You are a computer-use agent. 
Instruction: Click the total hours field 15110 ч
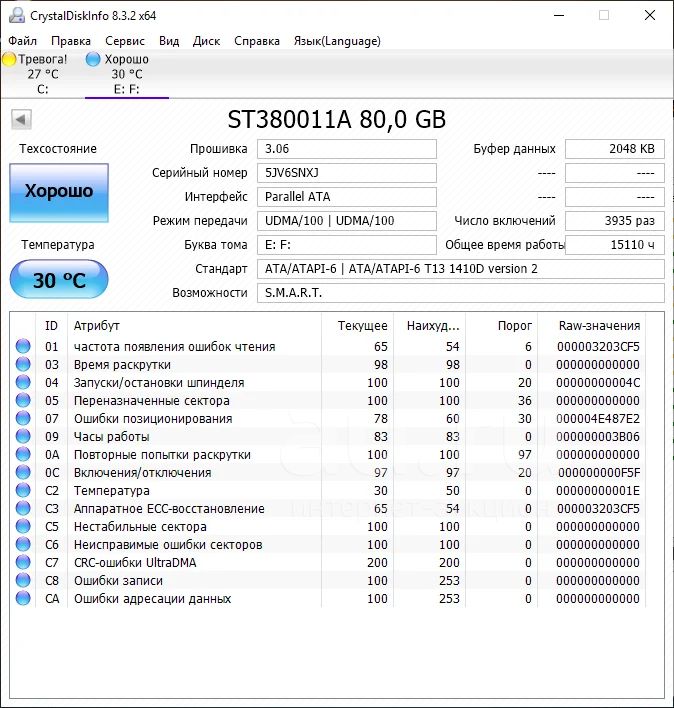615,245
